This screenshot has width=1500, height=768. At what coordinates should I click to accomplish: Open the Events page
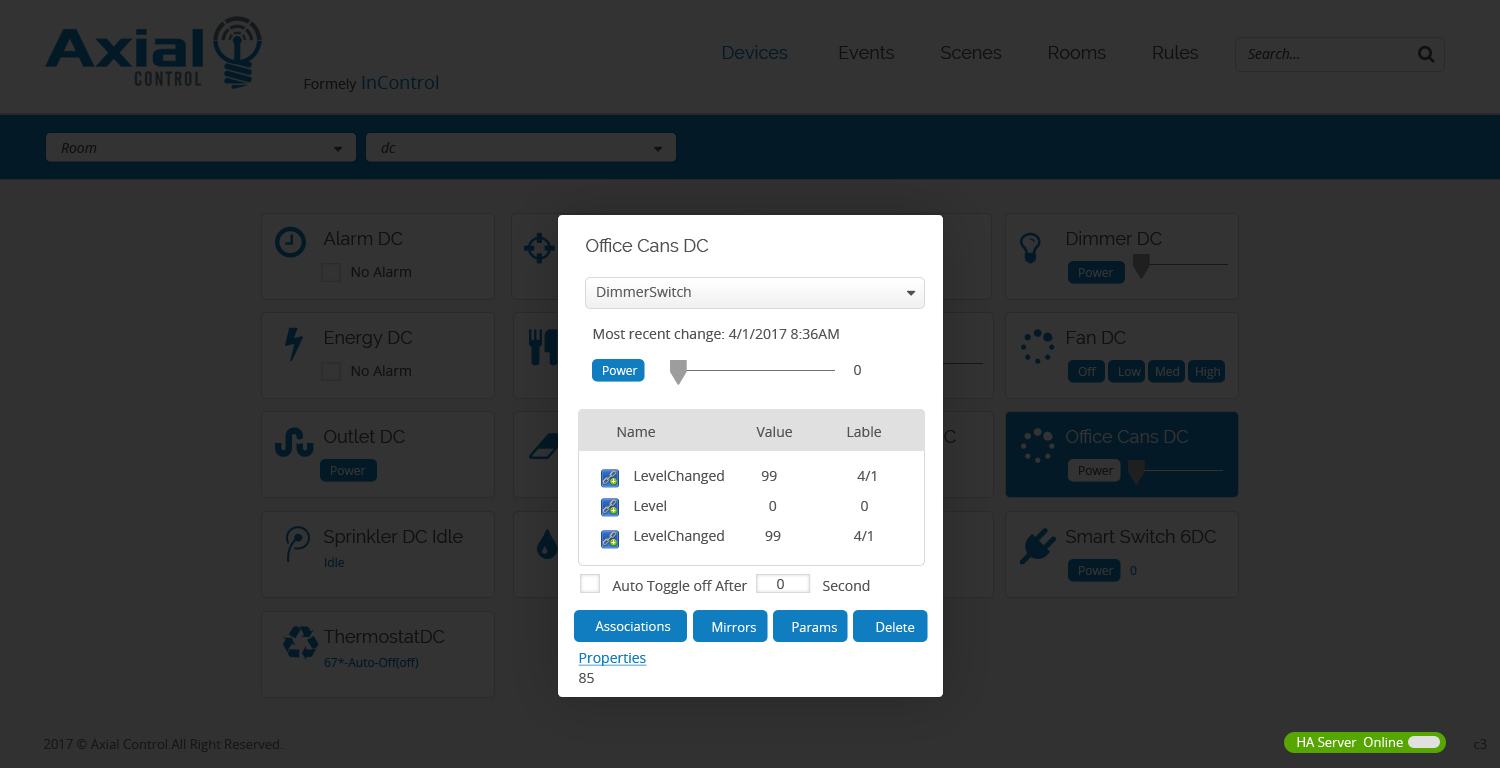[866, 53]
